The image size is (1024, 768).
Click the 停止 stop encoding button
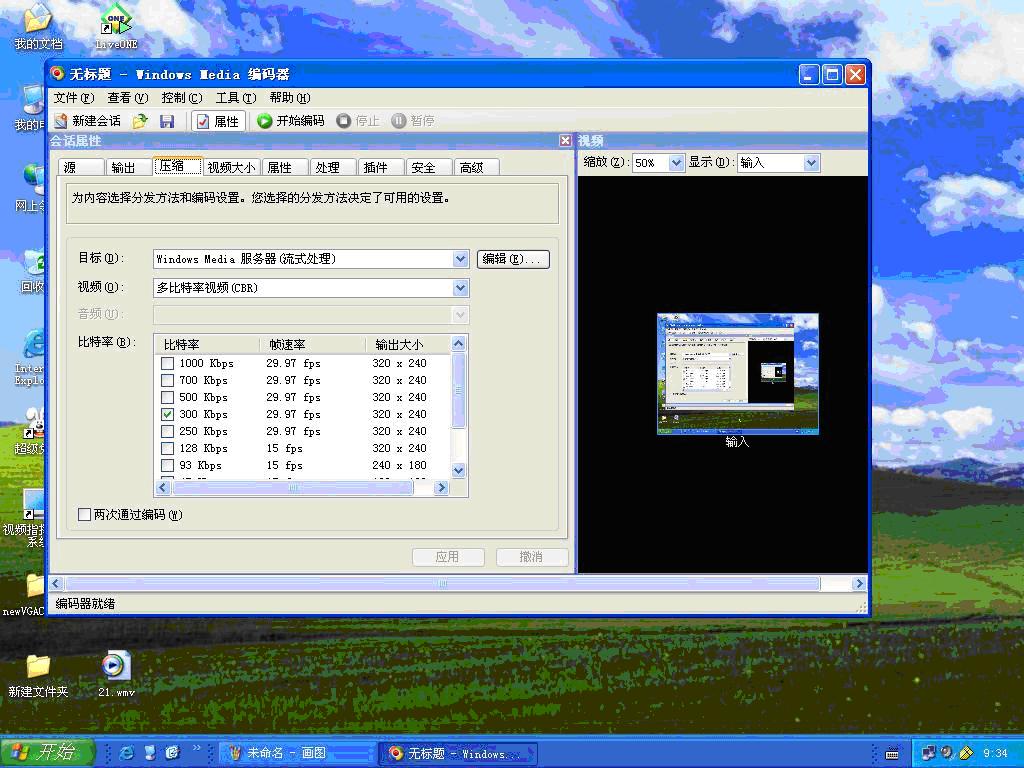point(357,121)
